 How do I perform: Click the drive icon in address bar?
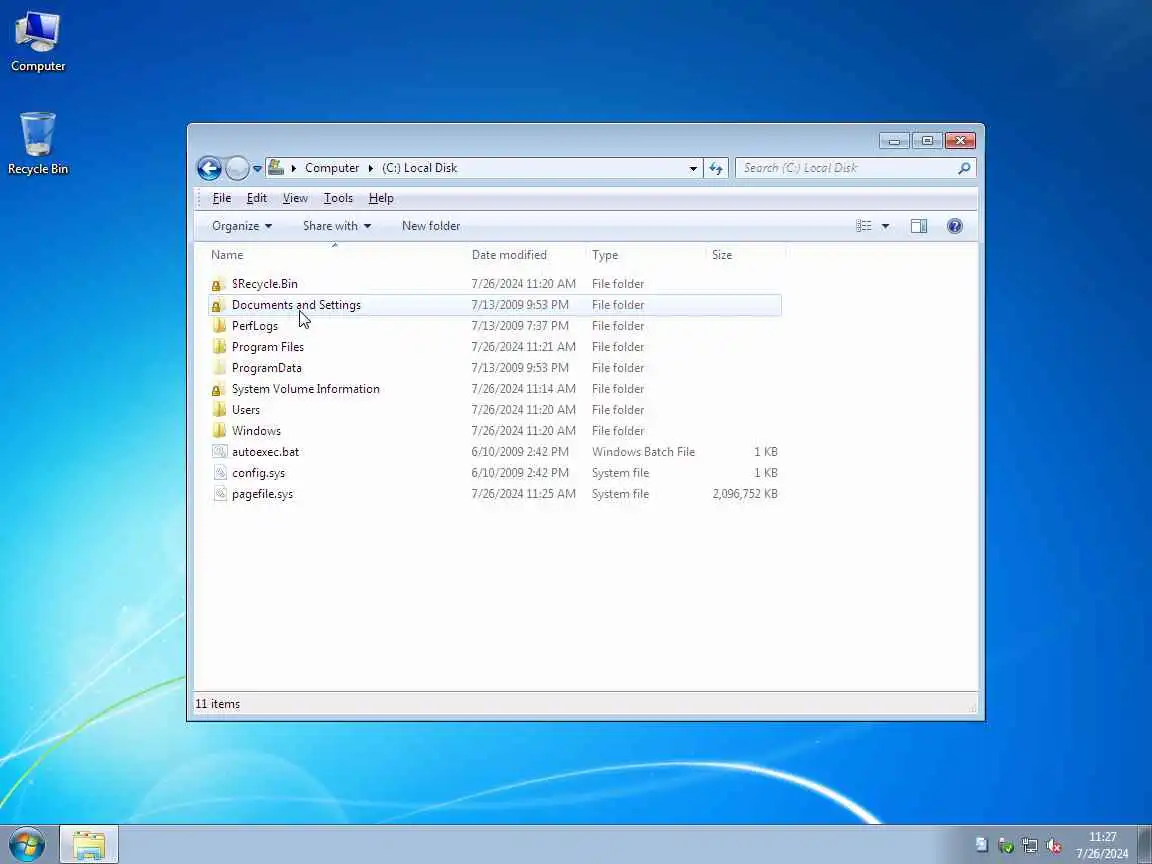click(276, 168)
